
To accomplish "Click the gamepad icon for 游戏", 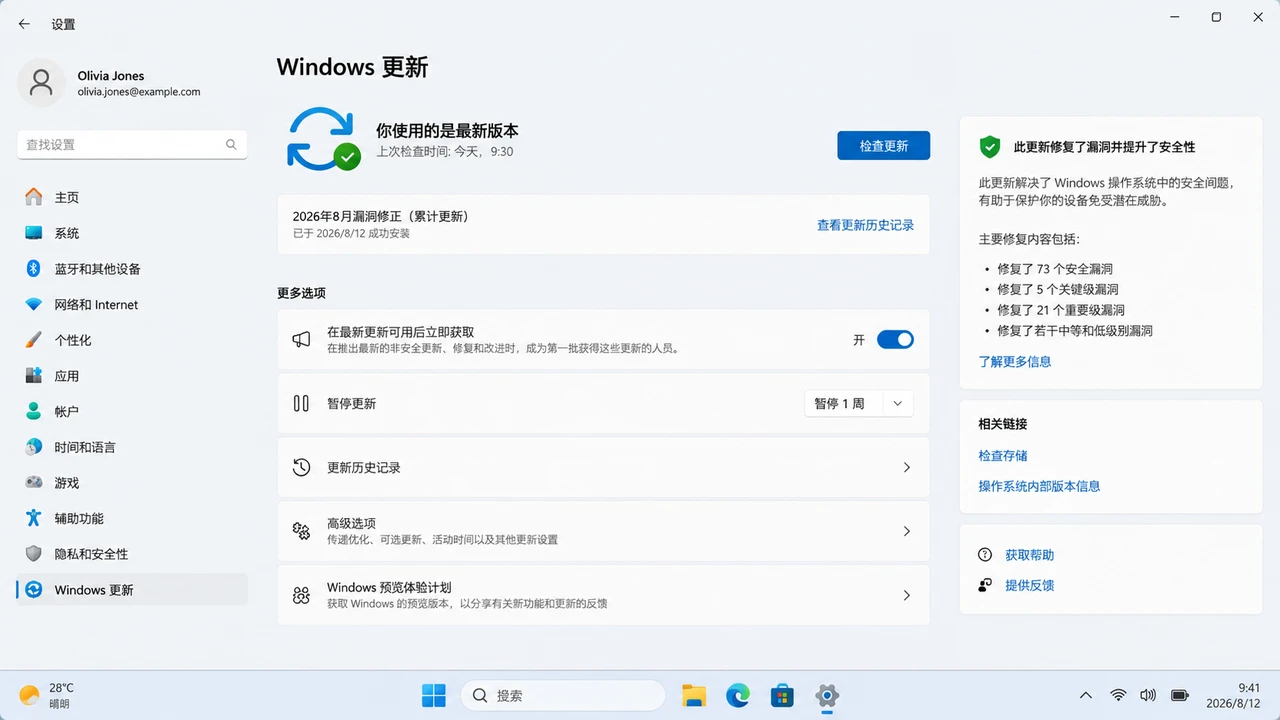I will pyautogui.click(x=34, y=482).
